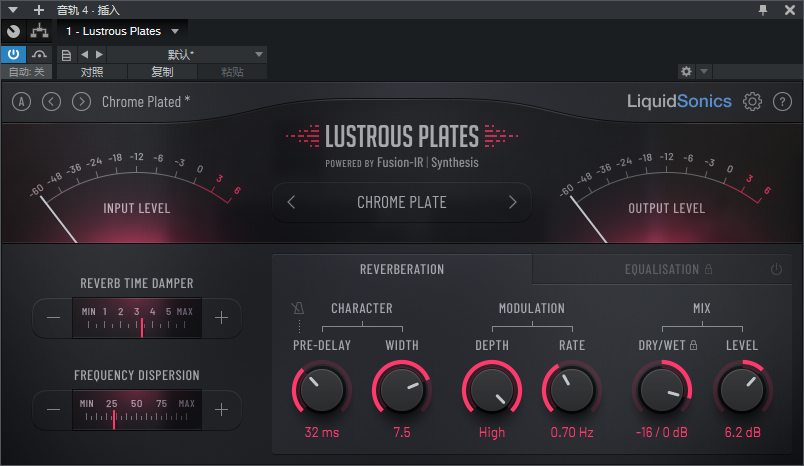The height and width of the screenshot is (466, 804).
Task: Toggle the Dry/Wet lock icon
Action: pos(693,345)
